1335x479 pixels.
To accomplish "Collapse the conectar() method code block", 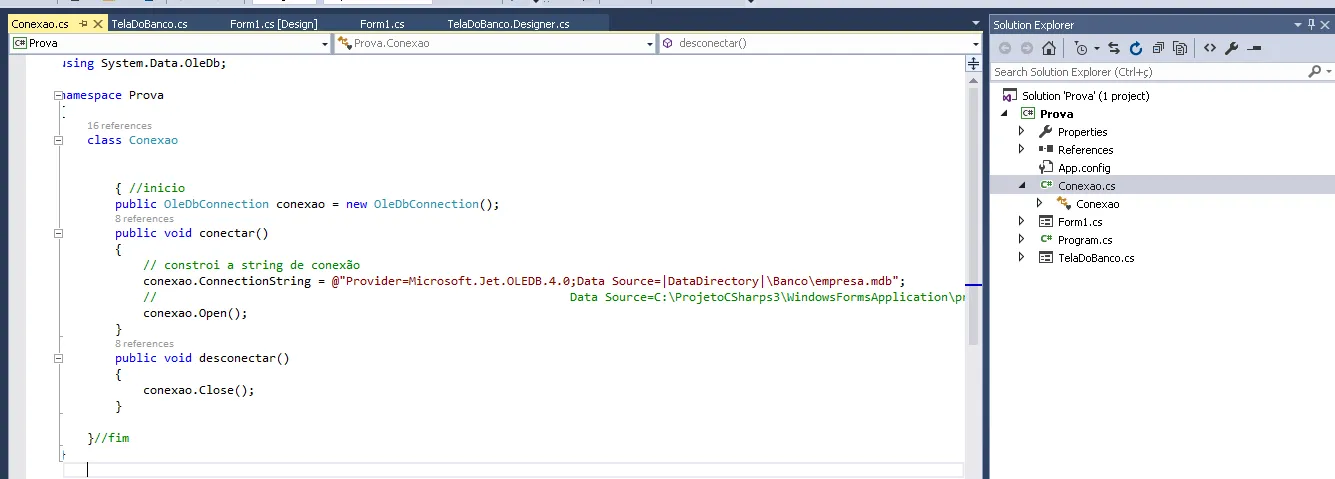I will pyautogui.click(x=58, y=233).
